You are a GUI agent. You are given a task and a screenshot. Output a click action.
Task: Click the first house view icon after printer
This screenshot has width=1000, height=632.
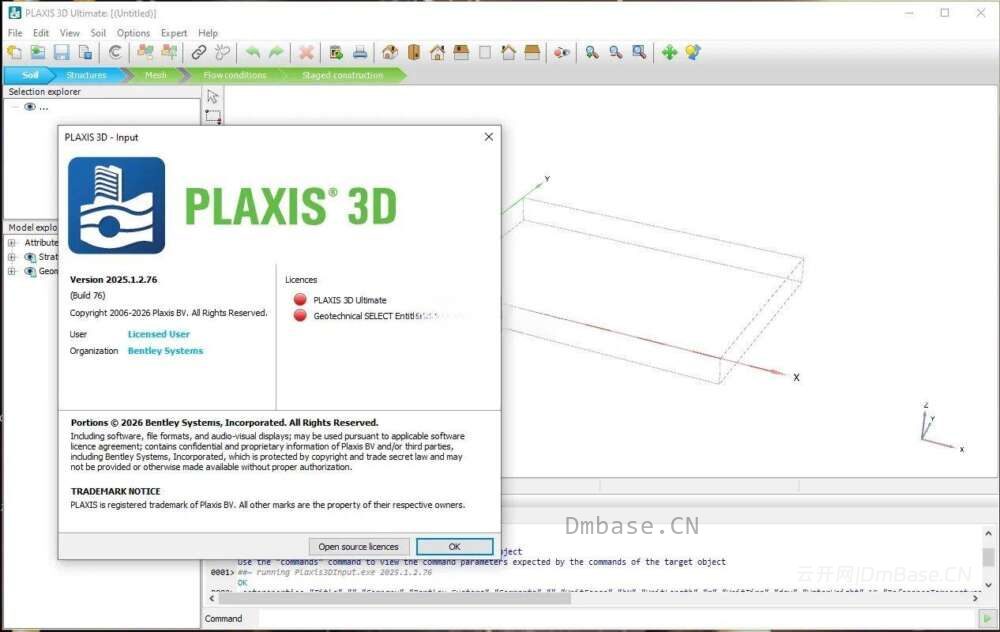390,52
